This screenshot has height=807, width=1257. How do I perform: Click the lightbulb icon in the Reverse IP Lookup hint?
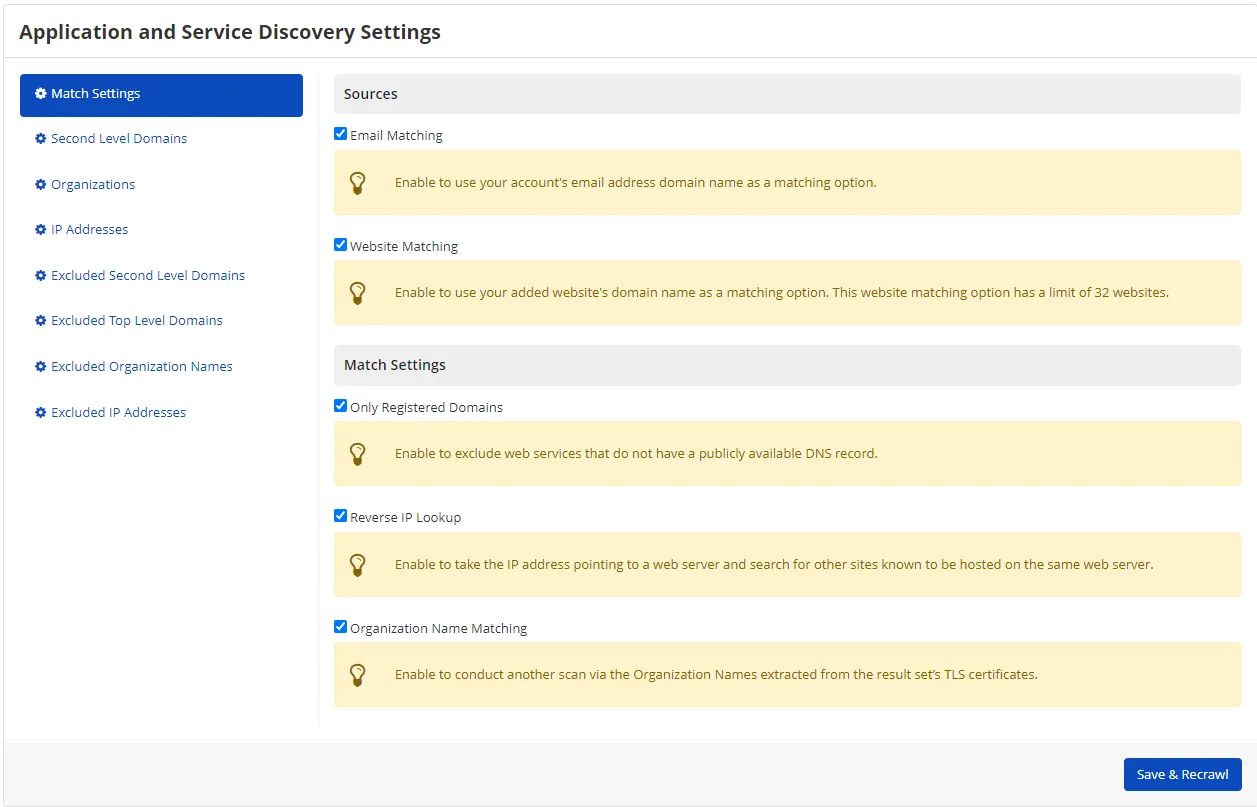358,564
